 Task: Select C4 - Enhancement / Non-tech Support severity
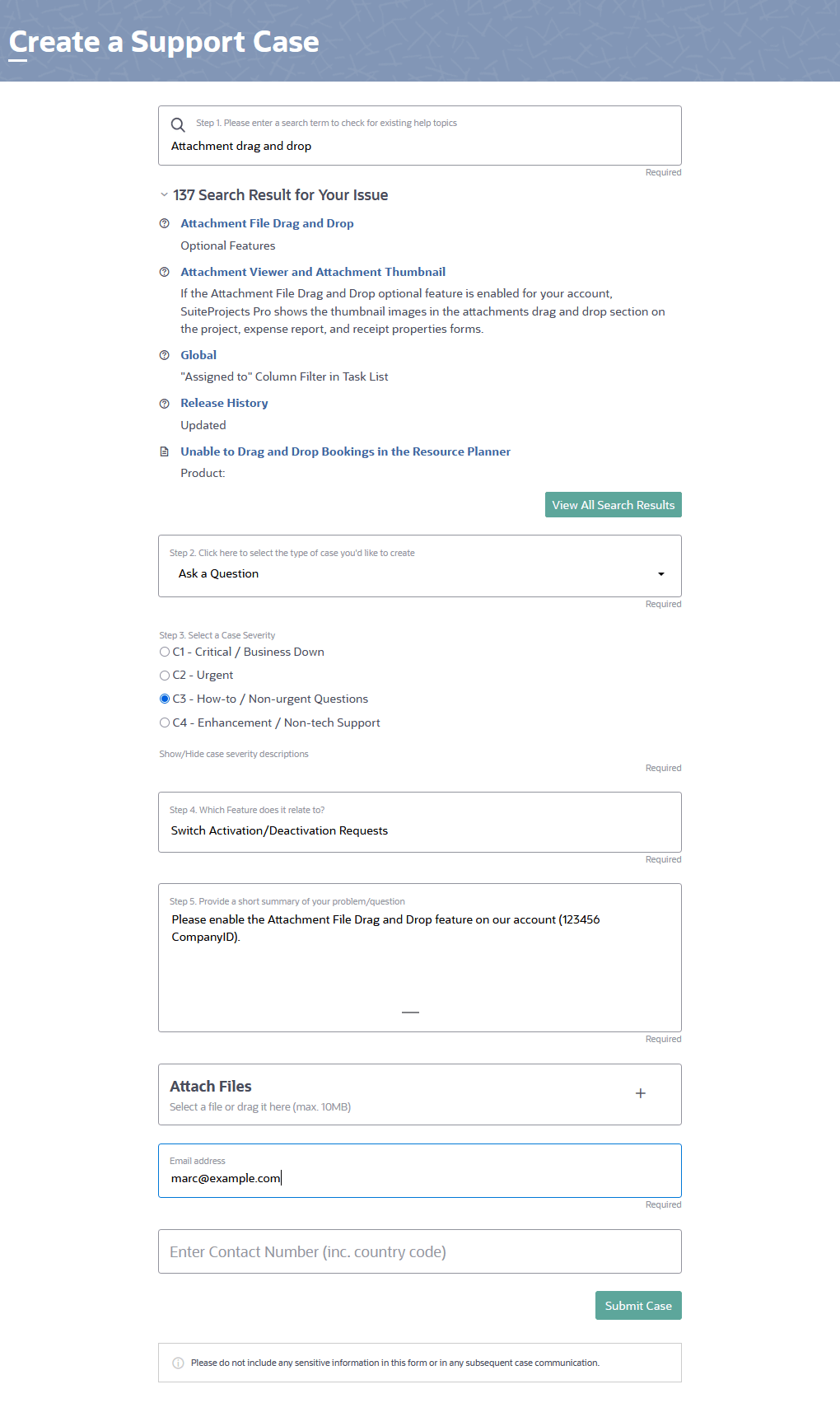(165, 723)
